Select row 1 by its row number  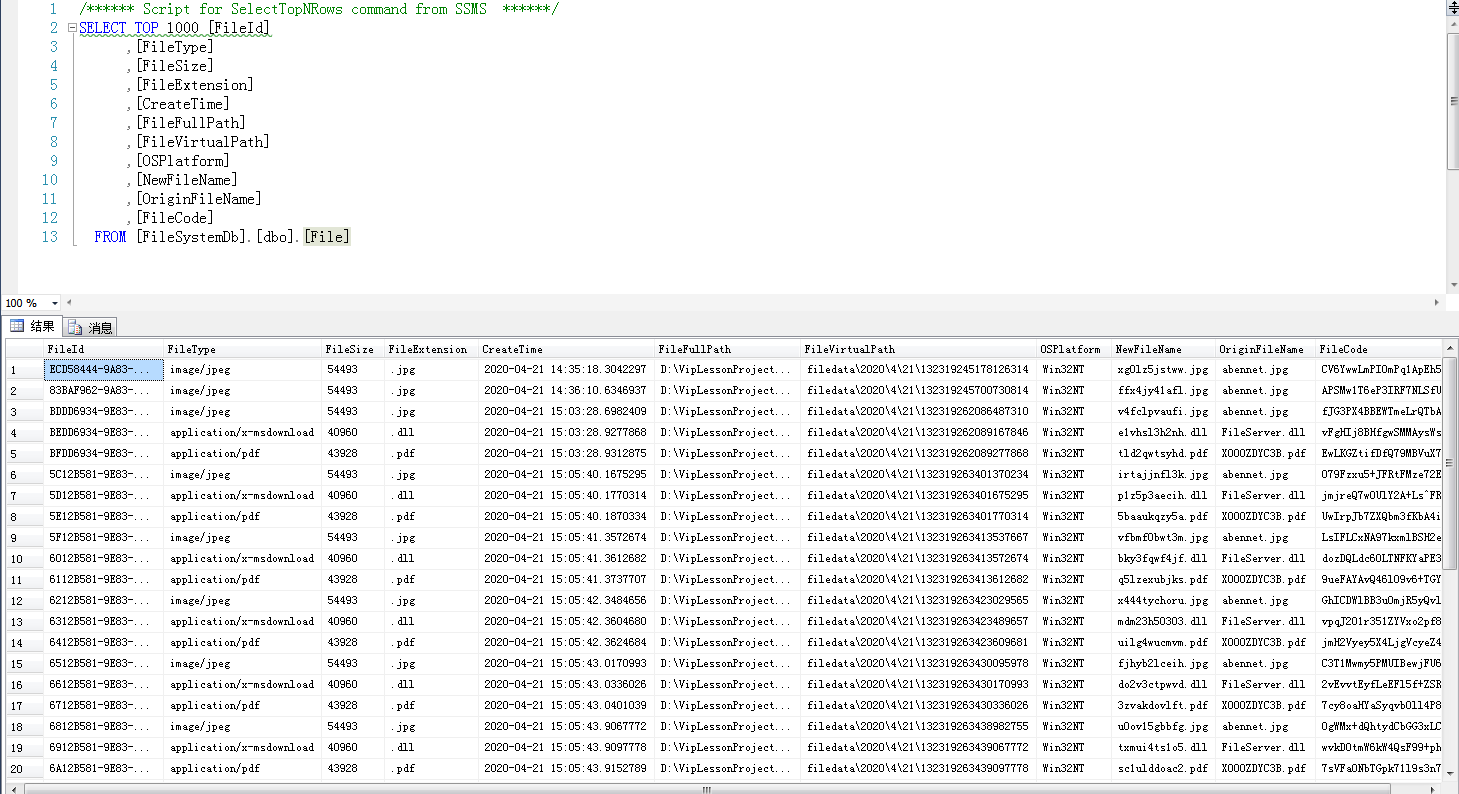pyautogui.click(x=25, y=369)
